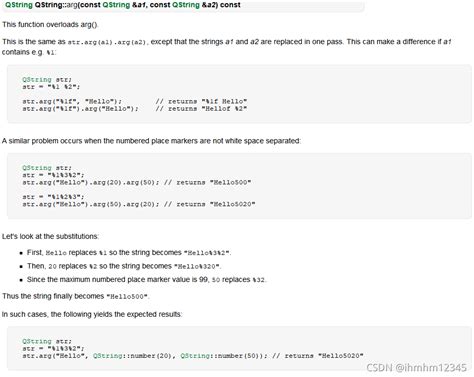Open the green QString return type link
The image size is (474, 377).
tap(19, 5)
